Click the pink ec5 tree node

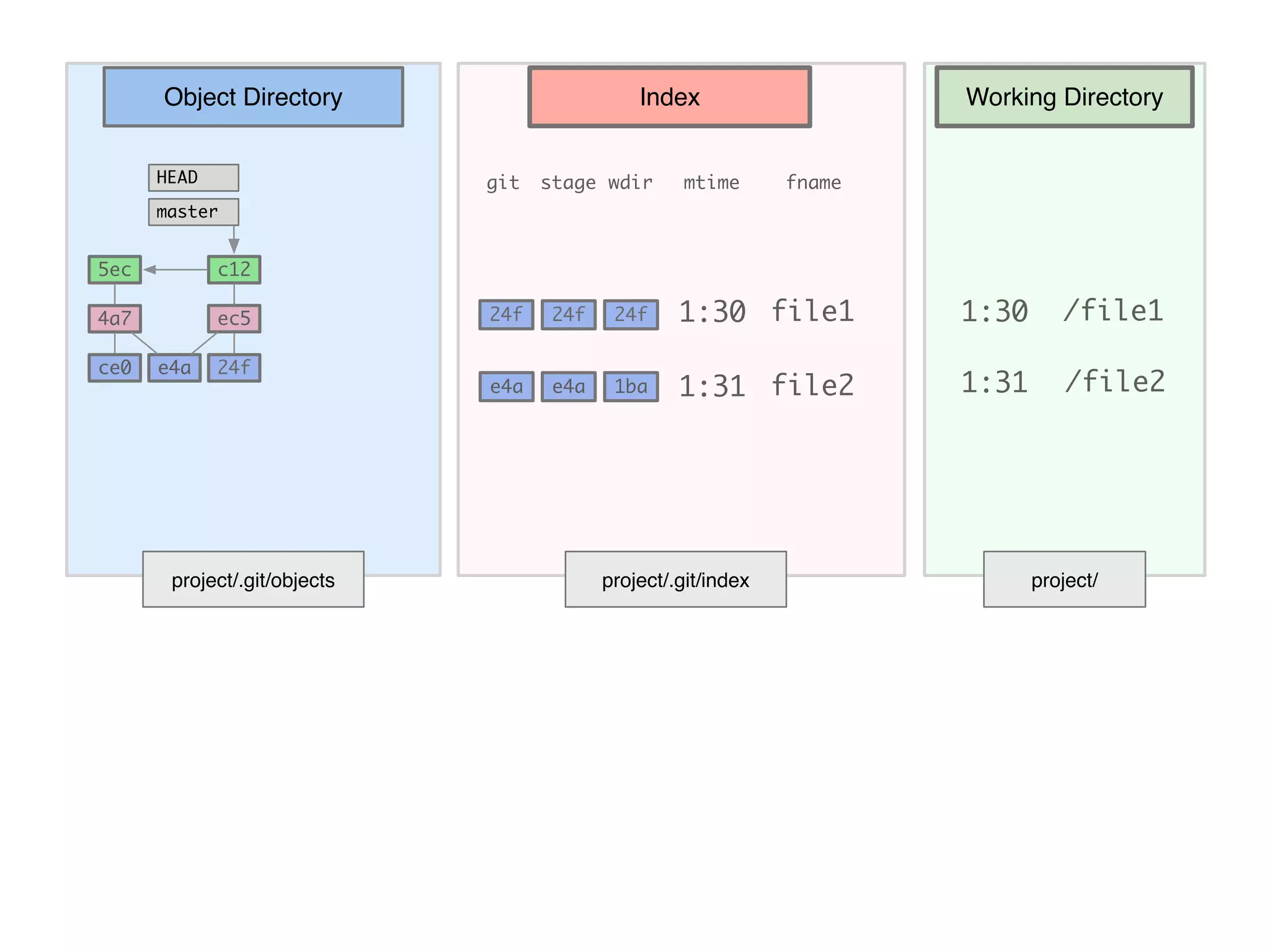(234, 319)
